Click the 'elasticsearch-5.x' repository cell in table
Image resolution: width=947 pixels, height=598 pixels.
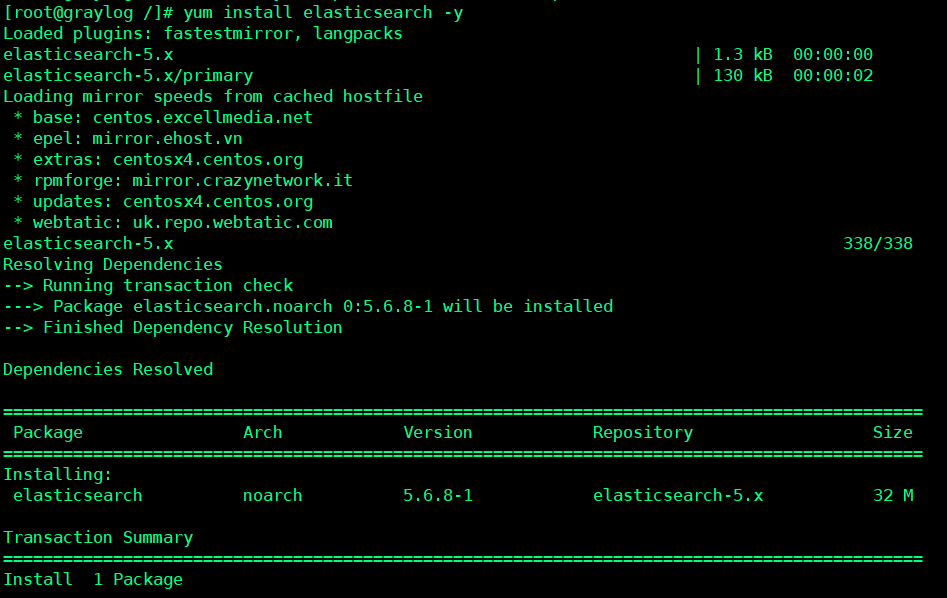point(678,495)
